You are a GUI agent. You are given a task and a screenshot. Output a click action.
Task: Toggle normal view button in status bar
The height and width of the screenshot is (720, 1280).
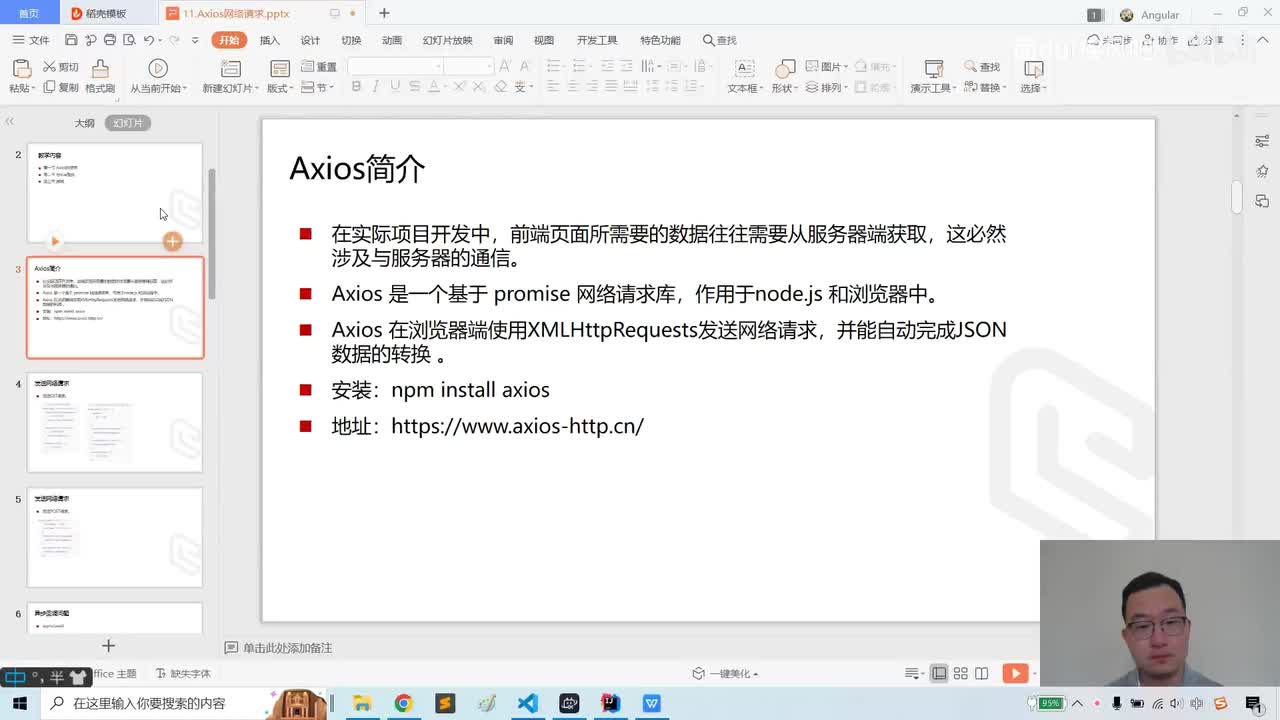click(x=939, y=673)
